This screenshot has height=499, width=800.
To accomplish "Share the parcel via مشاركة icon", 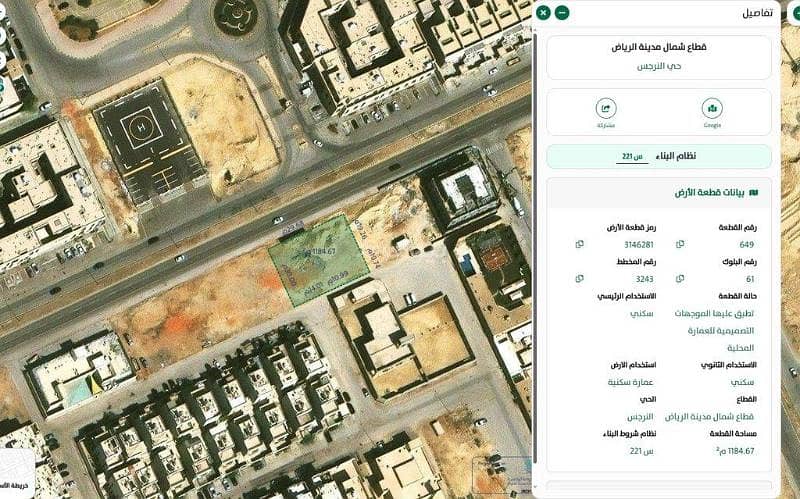I will [x=606, y=108].
